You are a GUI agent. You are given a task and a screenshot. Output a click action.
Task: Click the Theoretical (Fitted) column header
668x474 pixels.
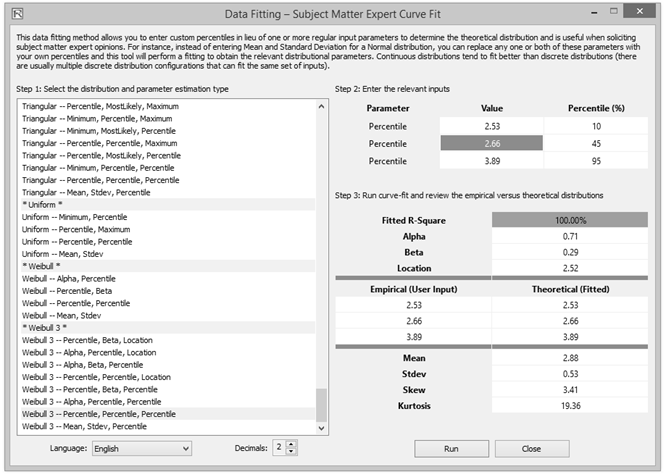(570, 289)
